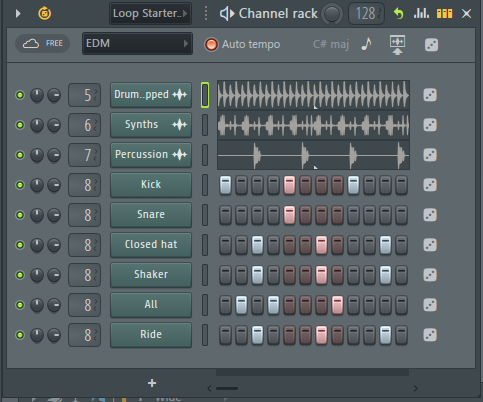This screenshot has width=483, height=402.
Task: Click the music note key icon
Action: tap(367, 44)
